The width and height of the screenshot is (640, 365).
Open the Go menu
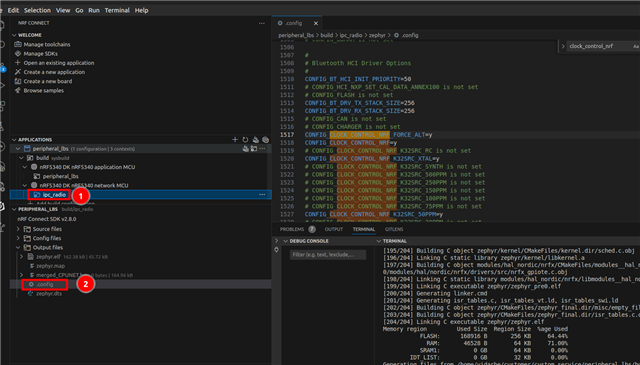coord(79,10)
